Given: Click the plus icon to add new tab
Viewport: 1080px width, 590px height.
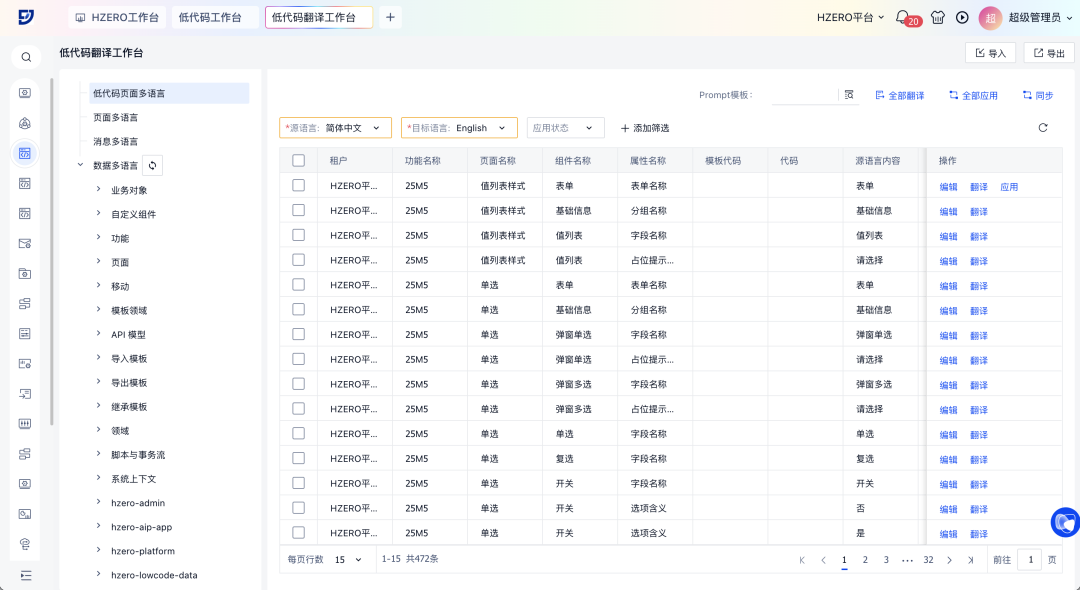Looking at the screenshot, I should (x=390, y=17).
